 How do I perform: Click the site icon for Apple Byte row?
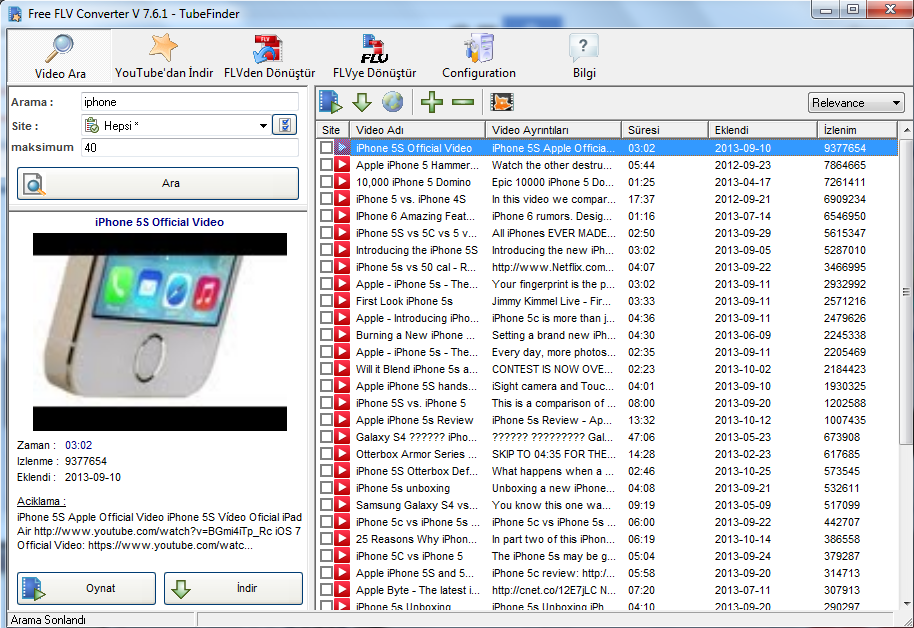pyautogui.click(x=342, y=590)
